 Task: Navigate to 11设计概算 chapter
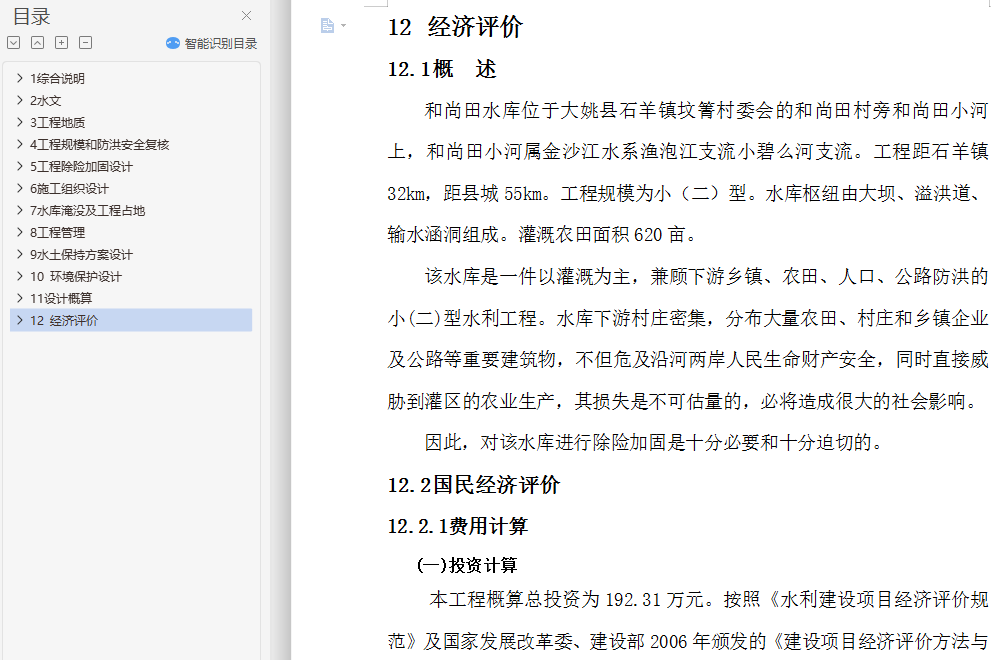point(61,298)
